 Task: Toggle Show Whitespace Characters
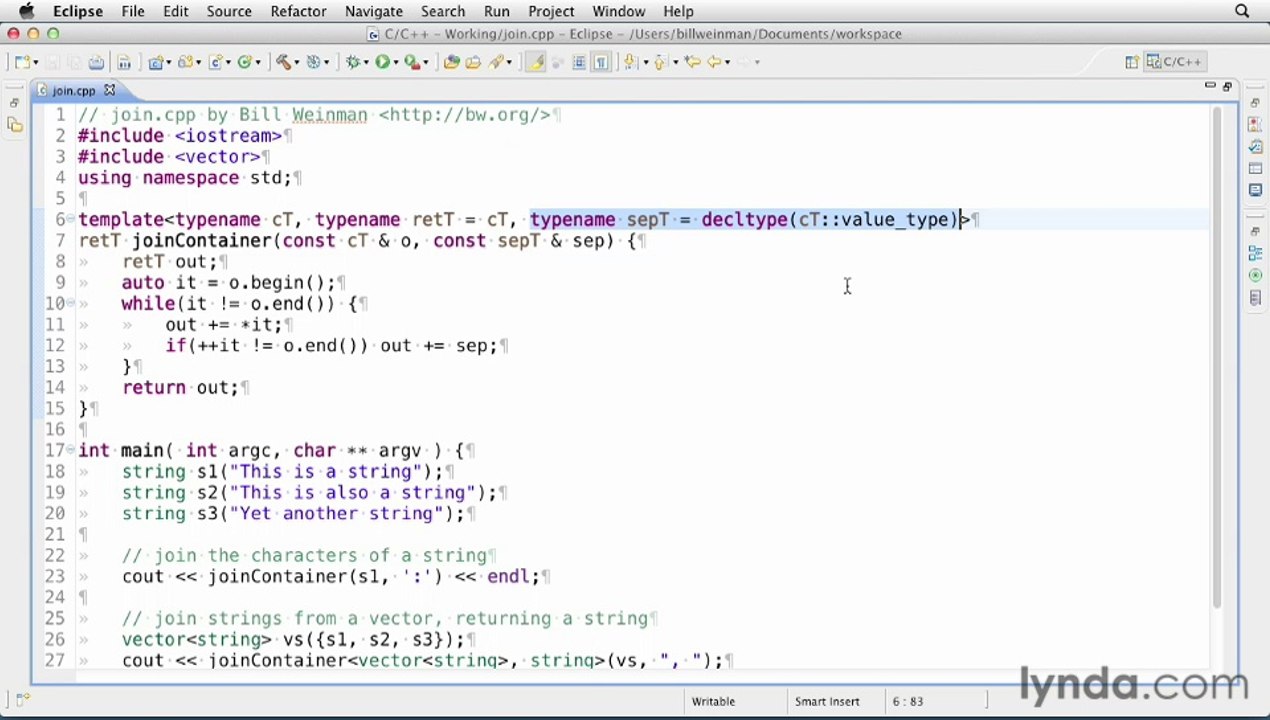pyautogui.click(x=601, y=62)
